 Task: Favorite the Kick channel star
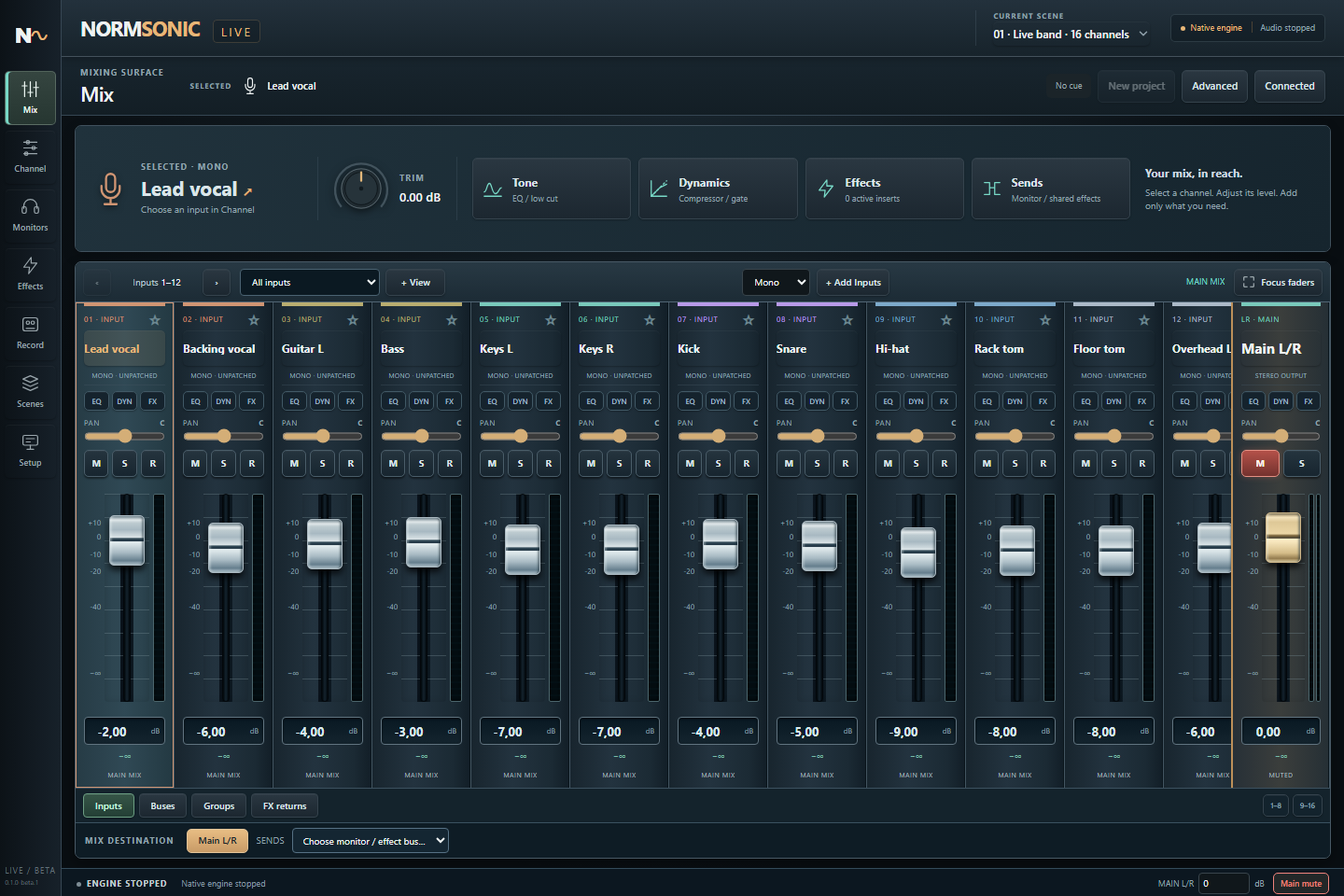pos(749,320)
